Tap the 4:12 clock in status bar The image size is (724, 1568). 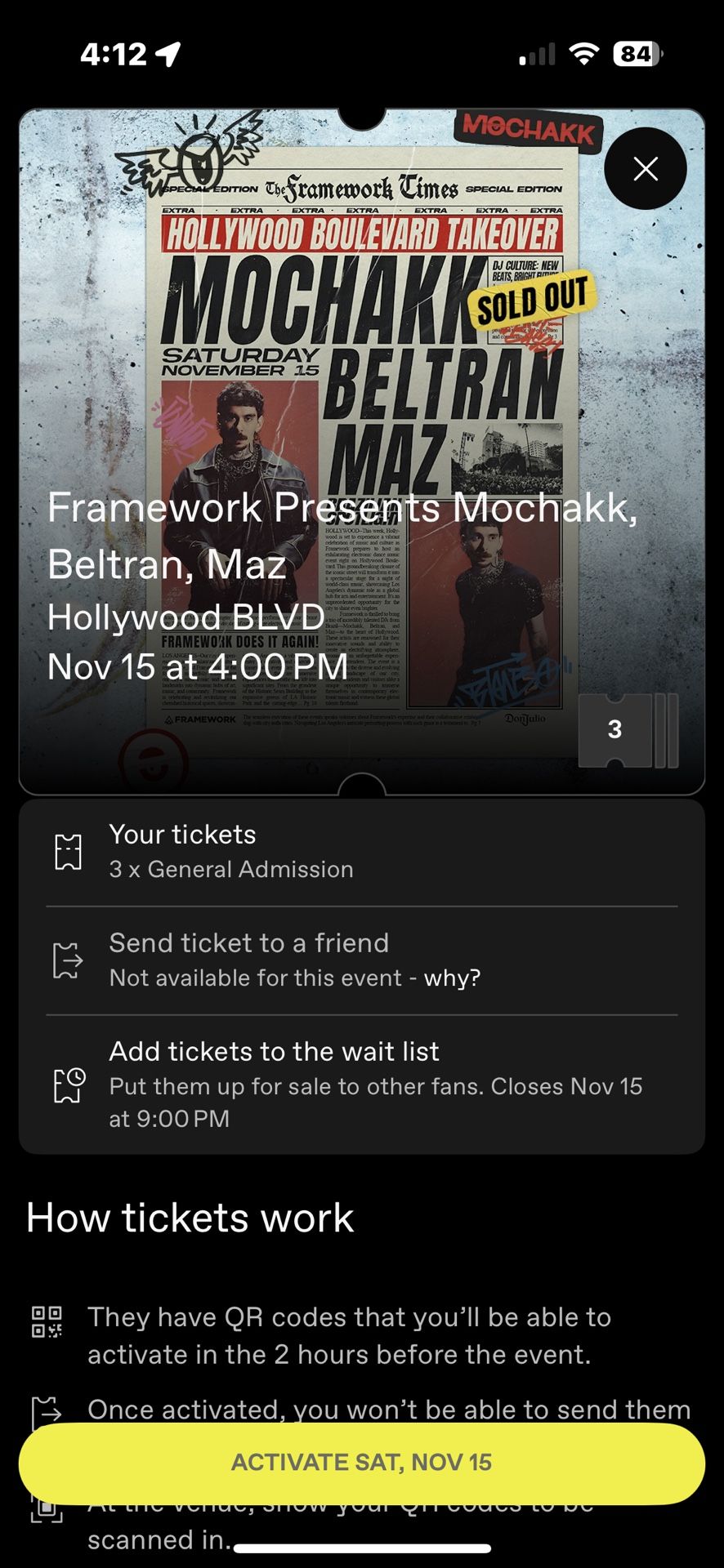pyautogui.click(x=114, y=54)
